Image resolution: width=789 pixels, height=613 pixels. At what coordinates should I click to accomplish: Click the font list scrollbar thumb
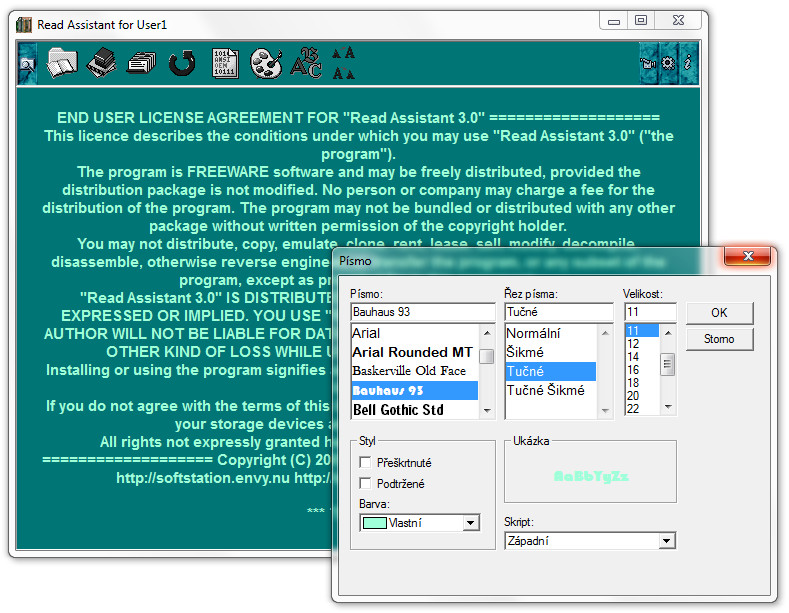pyautogui.click(x=486, y=356)
